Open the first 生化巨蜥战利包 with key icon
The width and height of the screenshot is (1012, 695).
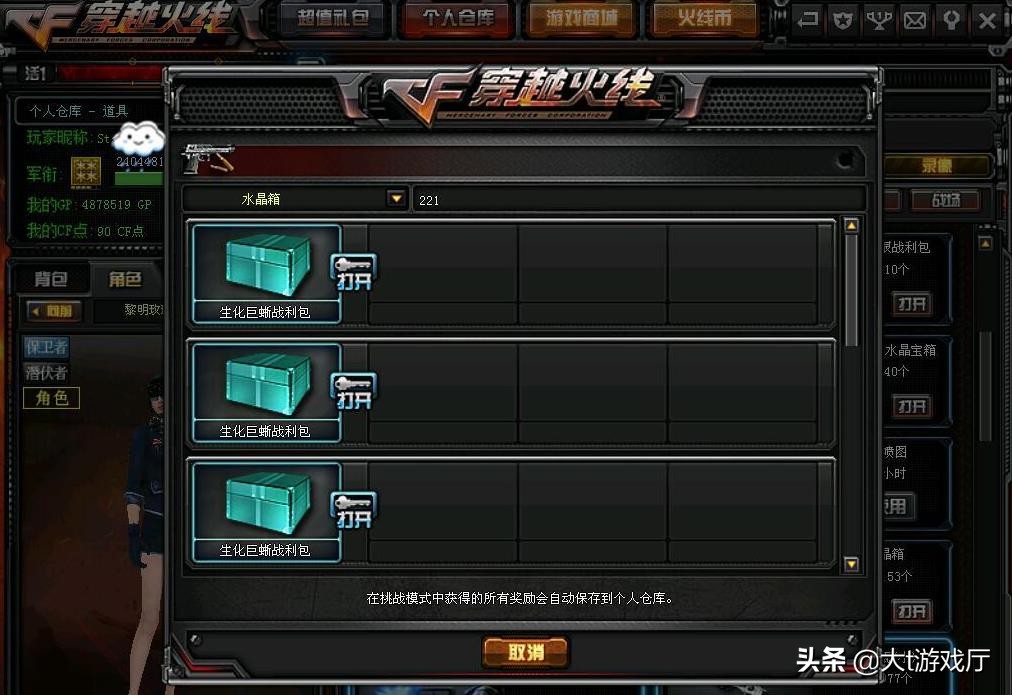(x=354, y=272)
